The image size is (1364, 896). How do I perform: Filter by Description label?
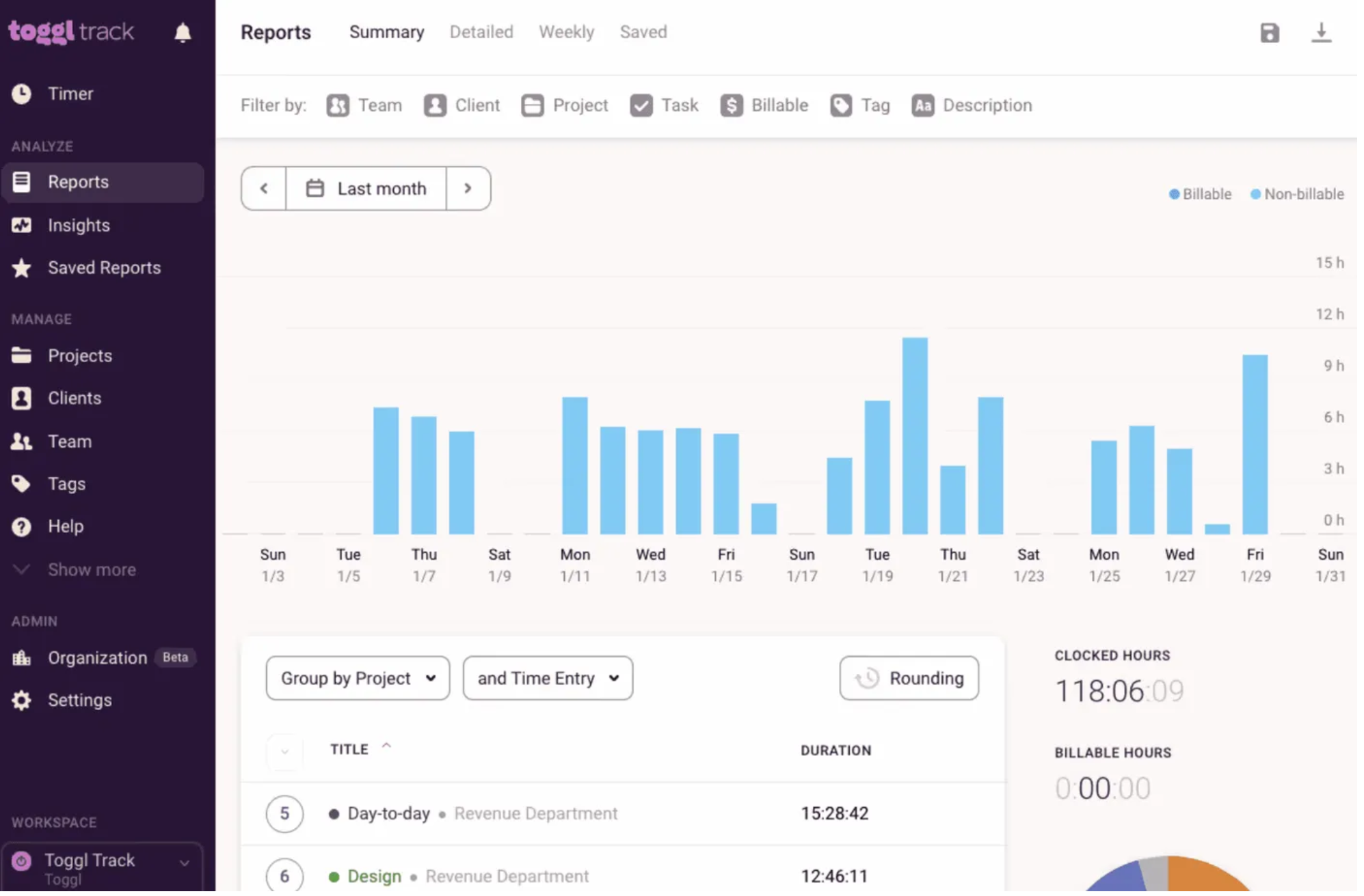tap(987, 105)
